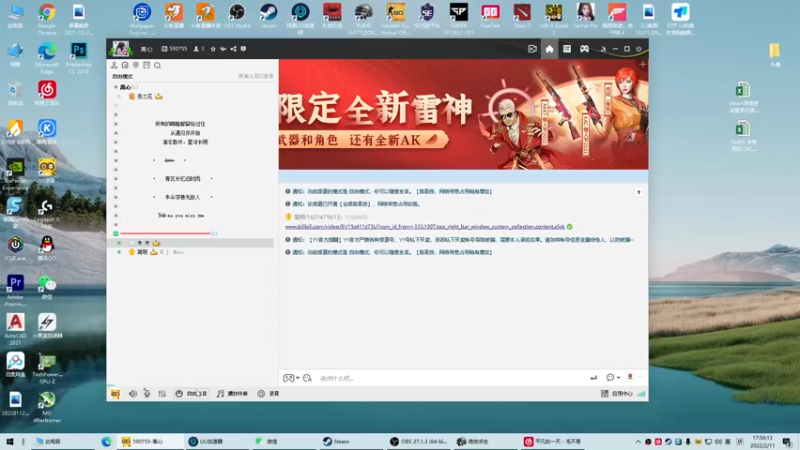Image resolution: width=800 pixels, height=450 pixels.
Task: Open the channel notice board icon
Action: 146,65
